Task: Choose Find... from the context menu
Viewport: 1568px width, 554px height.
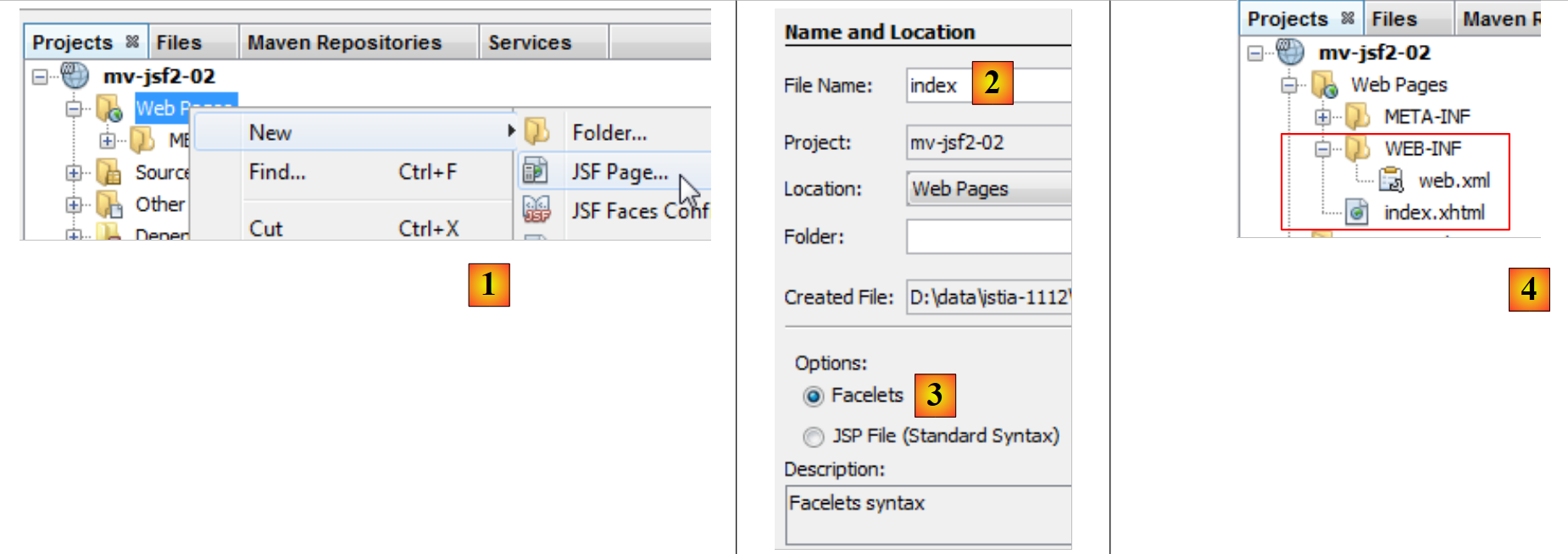Action: pos(277,172)
